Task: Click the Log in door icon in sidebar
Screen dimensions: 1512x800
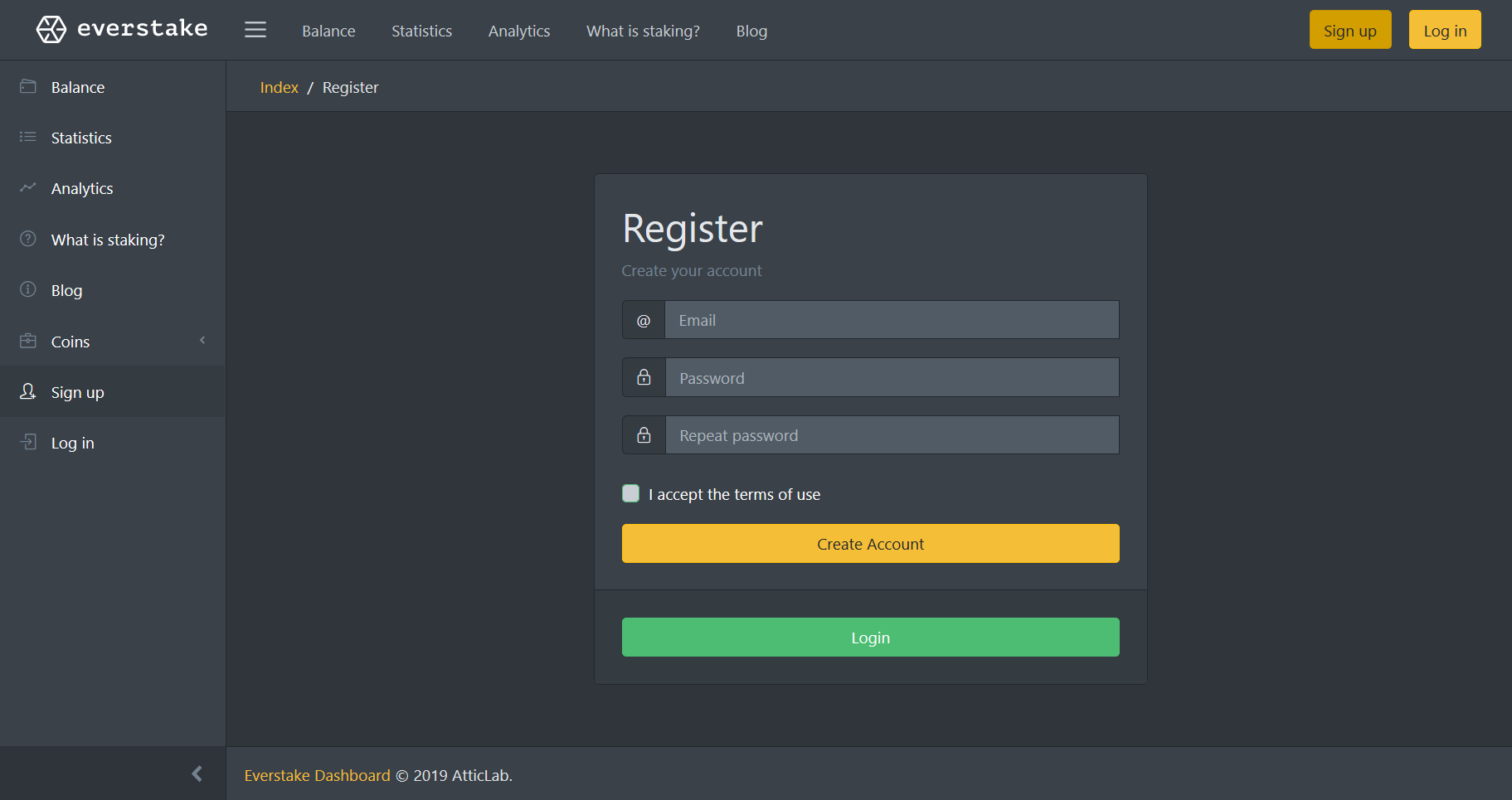Action: pos(28,442)
